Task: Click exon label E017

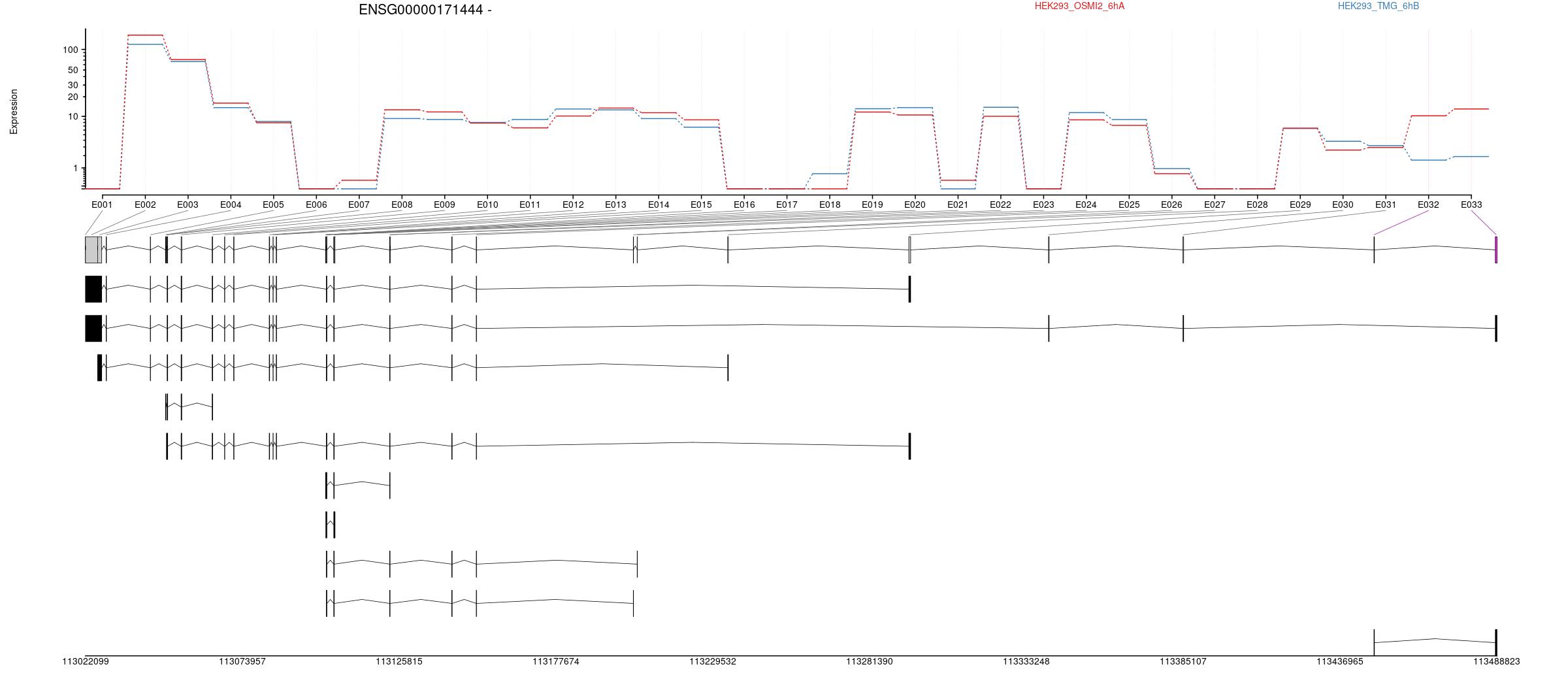Action: pos(787,205)
